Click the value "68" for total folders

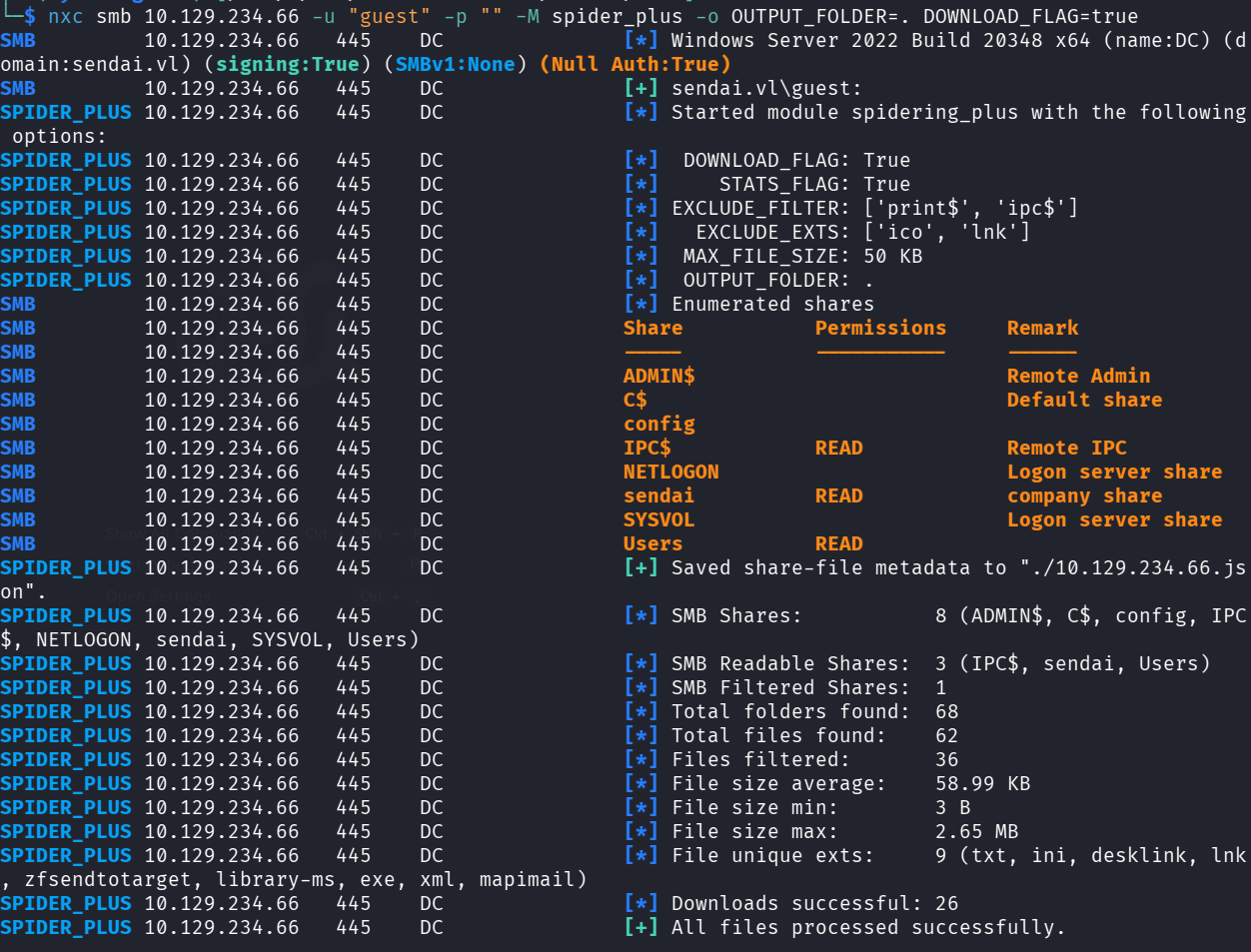(x=947, y=711)
